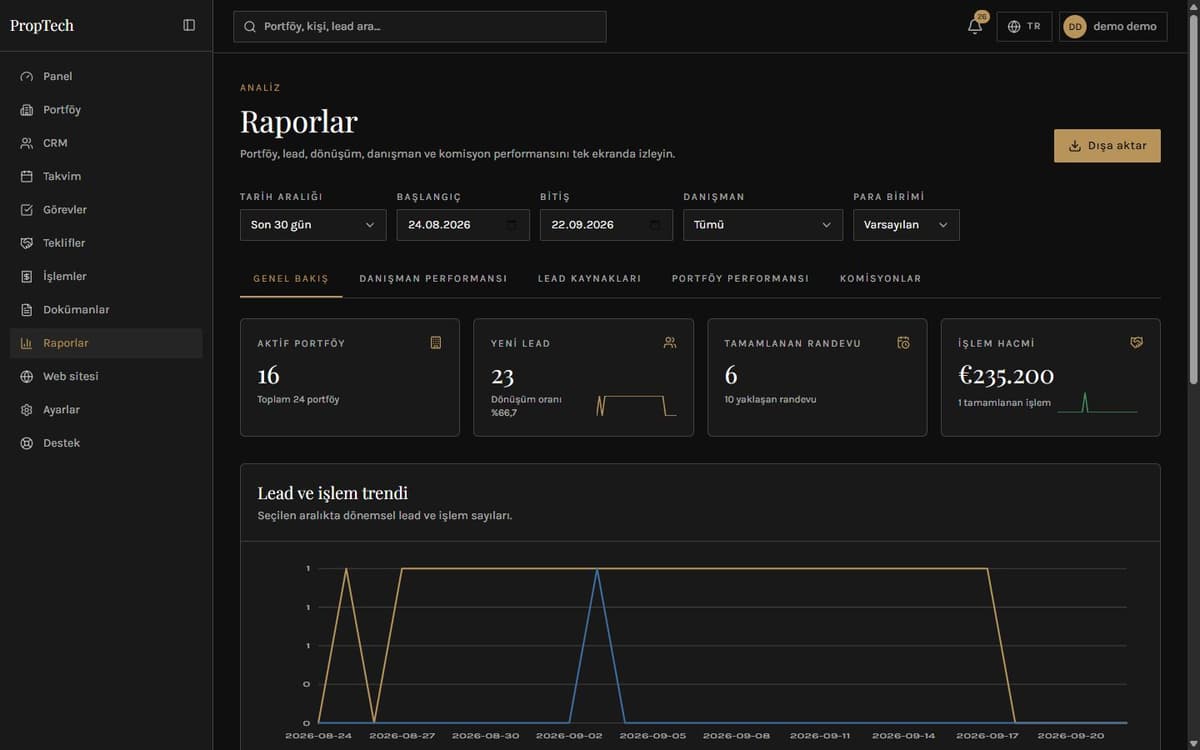Click the Dışa aktar export button
Screen dimensions: 1200x750
(x=1107, y=146)
